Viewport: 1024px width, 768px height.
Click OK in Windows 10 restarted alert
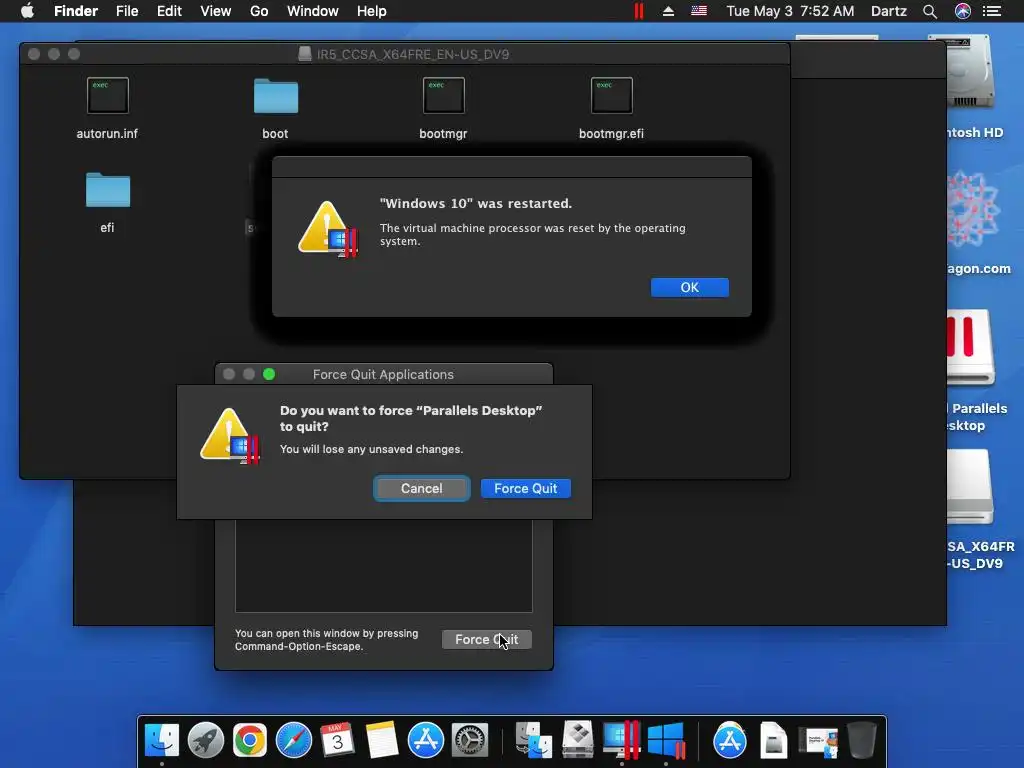point(690,287)
